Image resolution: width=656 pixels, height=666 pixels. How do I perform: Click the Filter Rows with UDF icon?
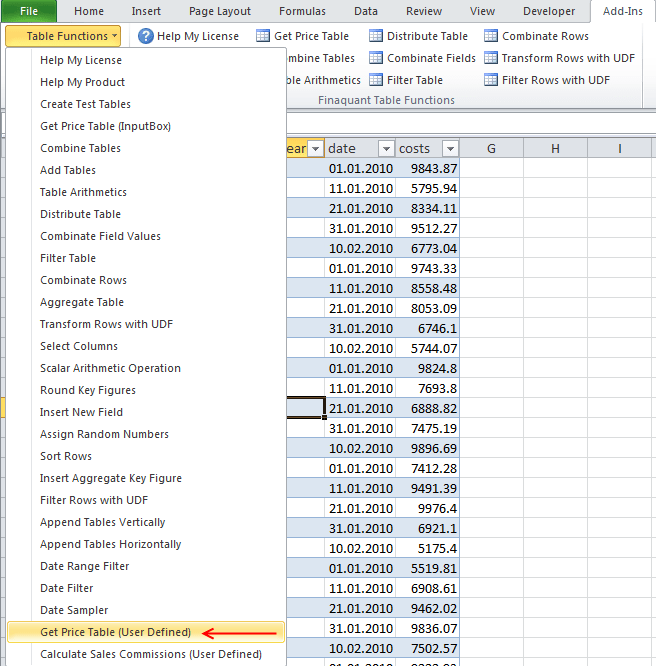click(491, 79)
